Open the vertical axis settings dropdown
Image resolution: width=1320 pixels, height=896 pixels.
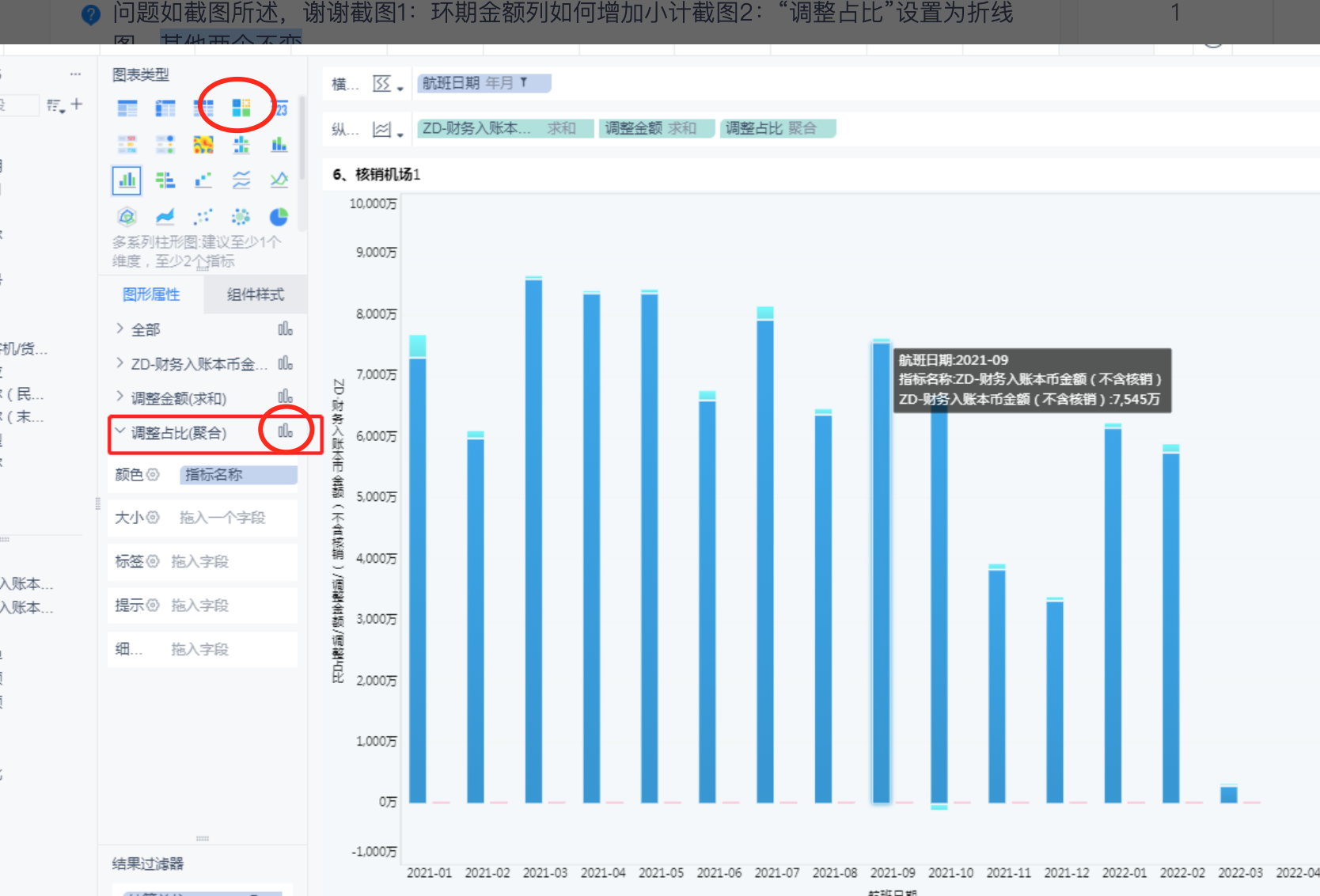[389, 129]
